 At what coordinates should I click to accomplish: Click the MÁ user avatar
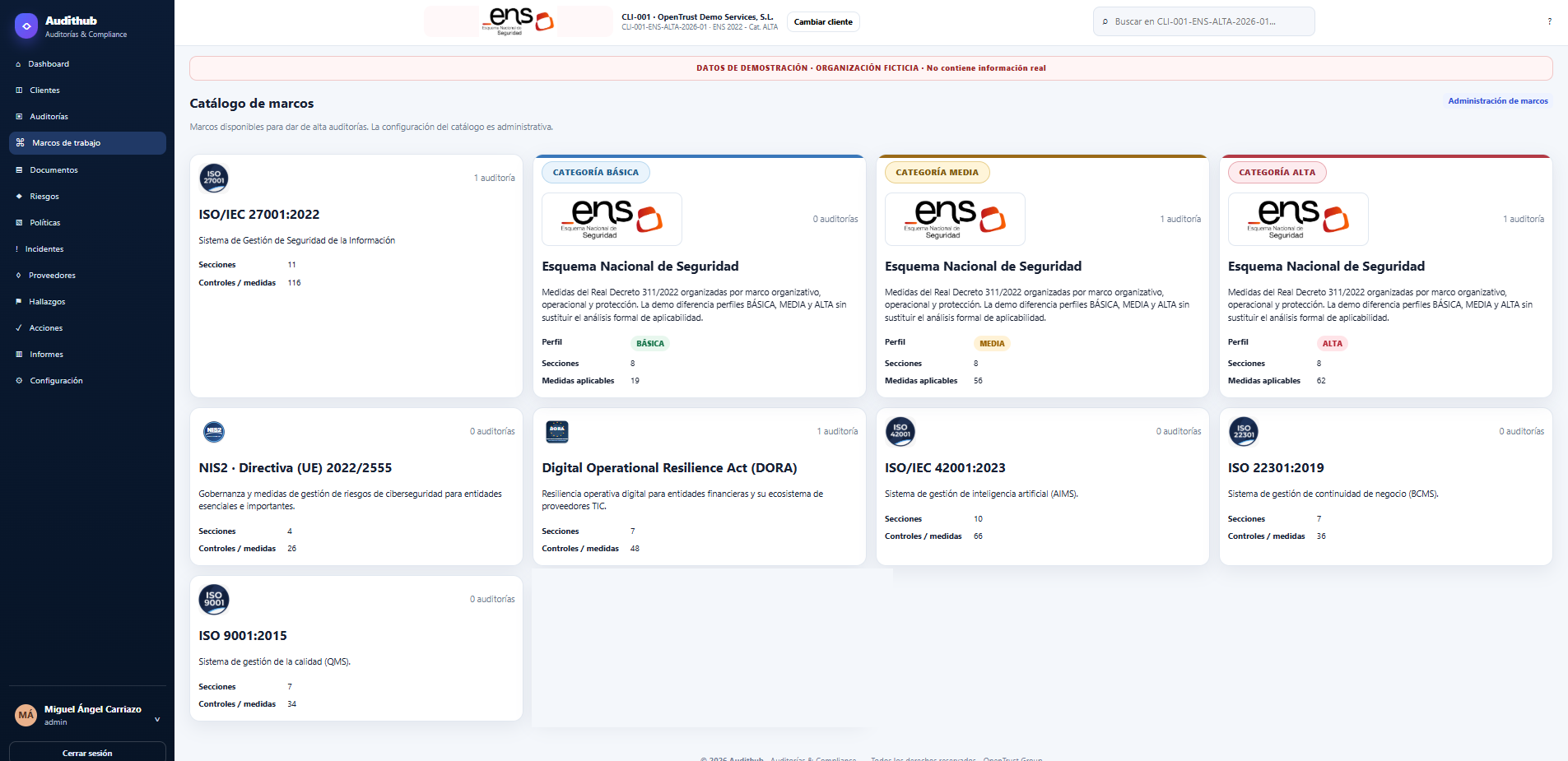(x=26, y=715)
